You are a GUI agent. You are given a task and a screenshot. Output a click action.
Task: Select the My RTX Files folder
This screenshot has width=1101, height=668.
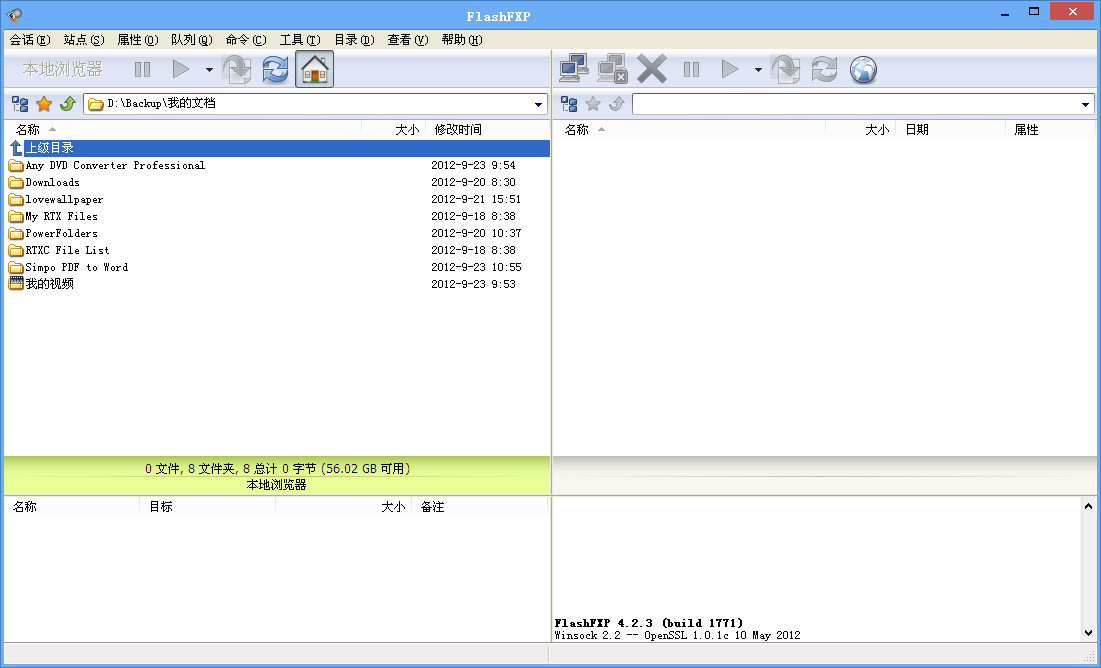click(278, 216)
